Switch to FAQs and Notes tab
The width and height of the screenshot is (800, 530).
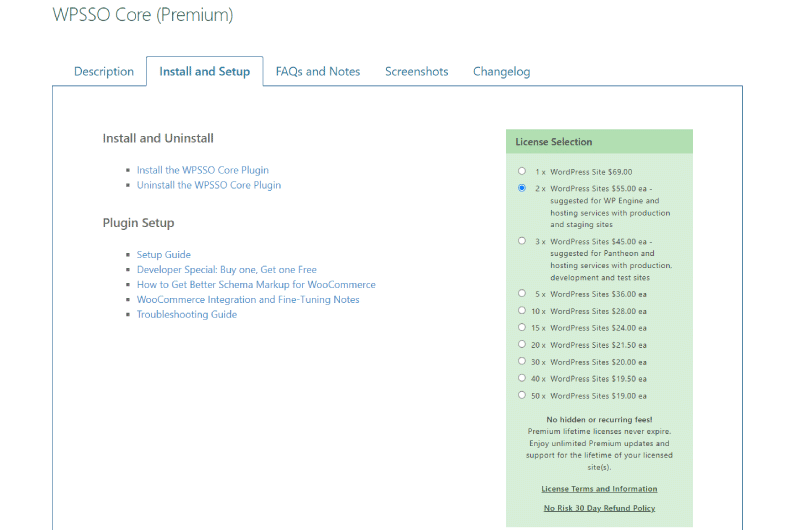click(318, 71)
